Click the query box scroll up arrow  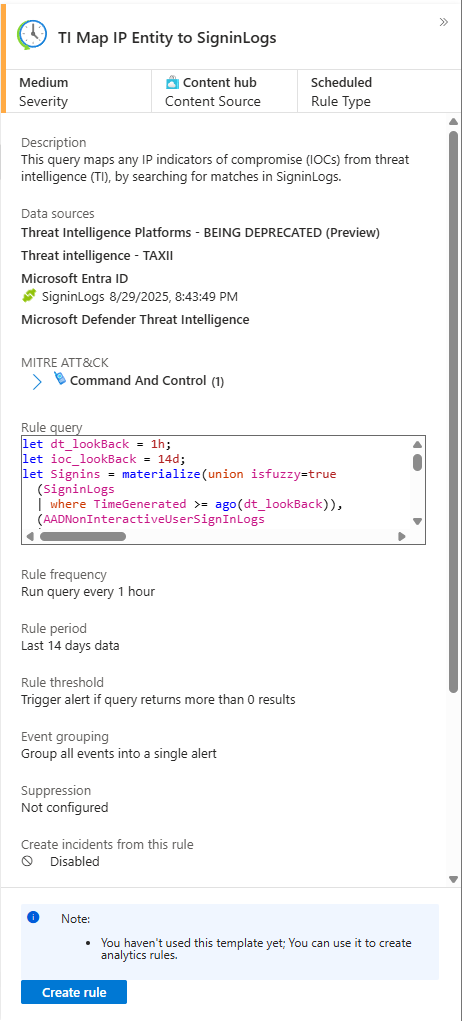418,444
